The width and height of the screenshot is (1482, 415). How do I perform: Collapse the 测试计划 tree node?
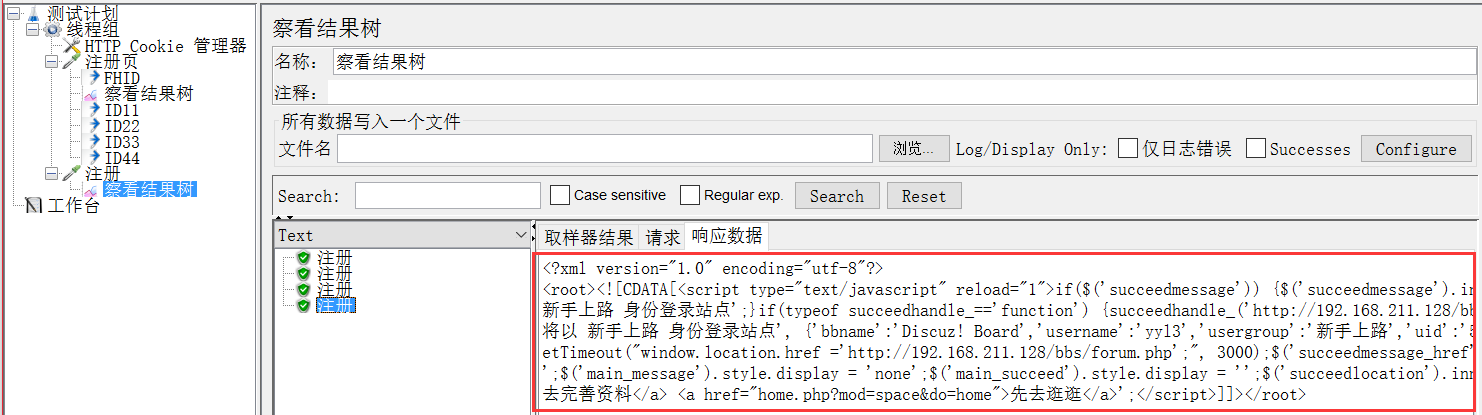tap(13, 14)
